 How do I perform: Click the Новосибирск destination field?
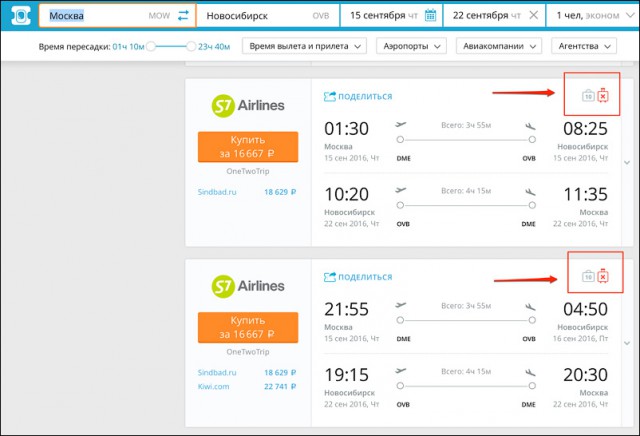tap(268, 16)
